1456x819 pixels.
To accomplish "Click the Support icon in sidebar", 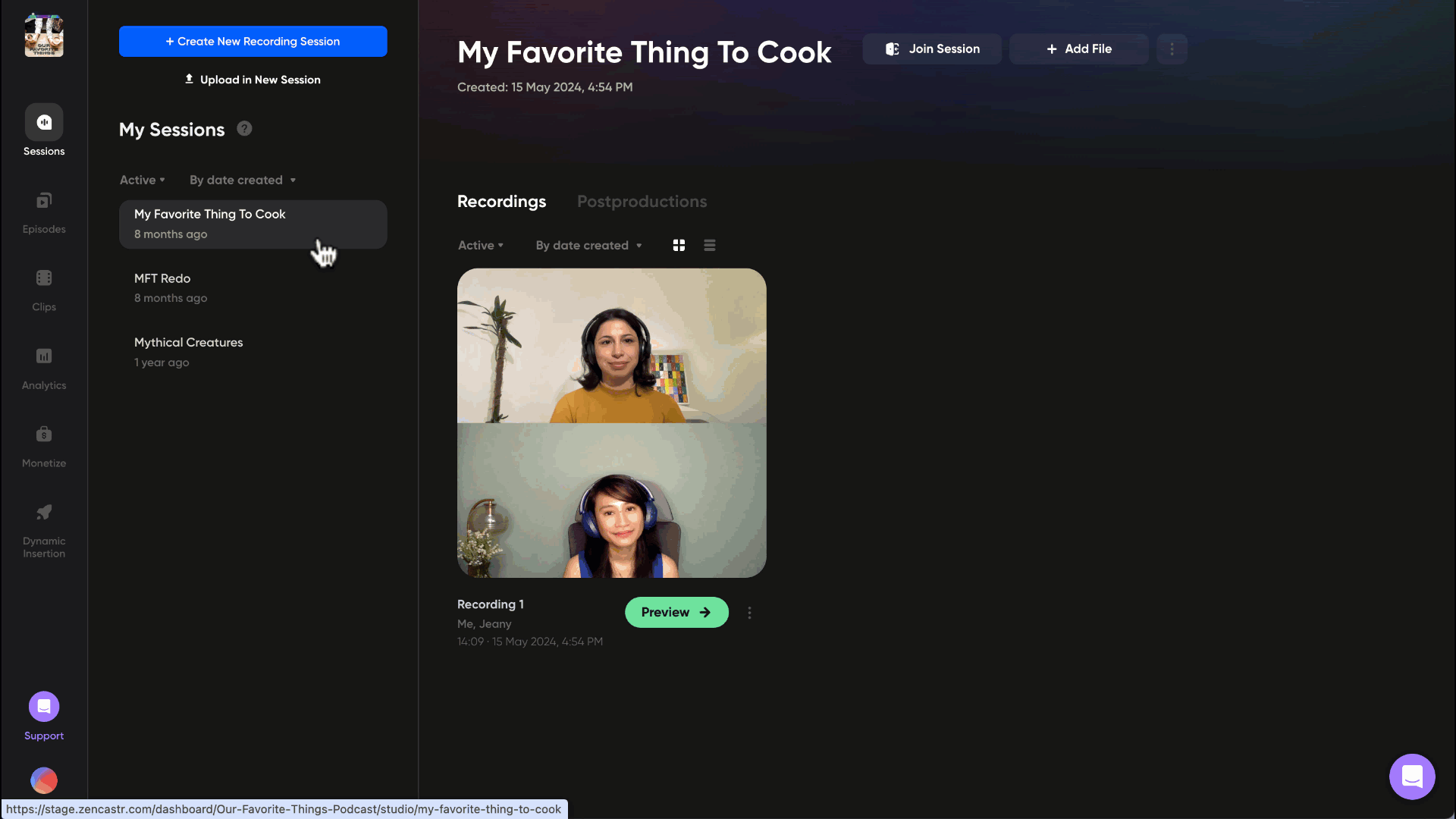I will 44,707.
